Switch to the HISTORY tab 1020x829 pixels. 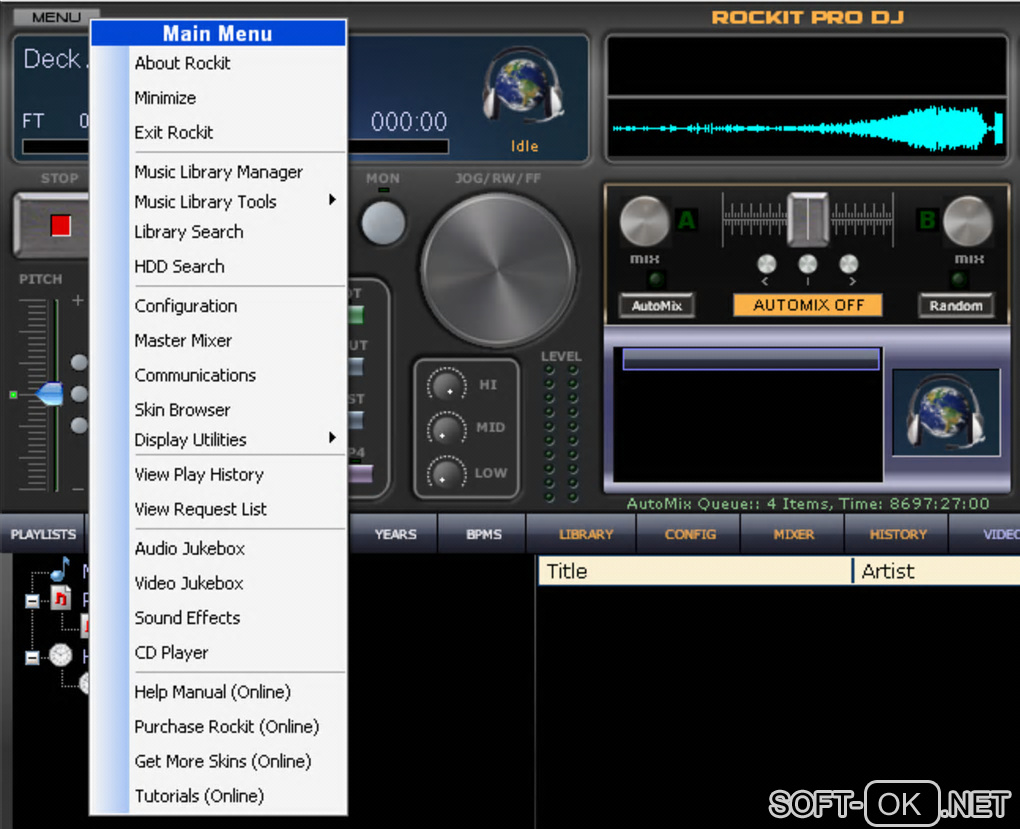[898, 534]
